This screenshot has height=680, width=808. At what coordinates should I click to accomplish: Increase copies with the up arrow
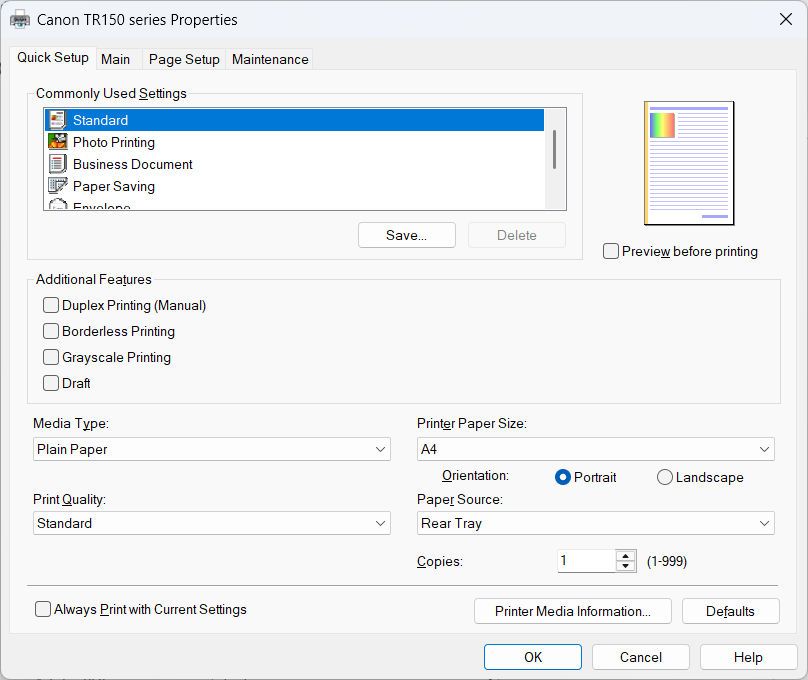pyautogui.click(x=626, y=556)
